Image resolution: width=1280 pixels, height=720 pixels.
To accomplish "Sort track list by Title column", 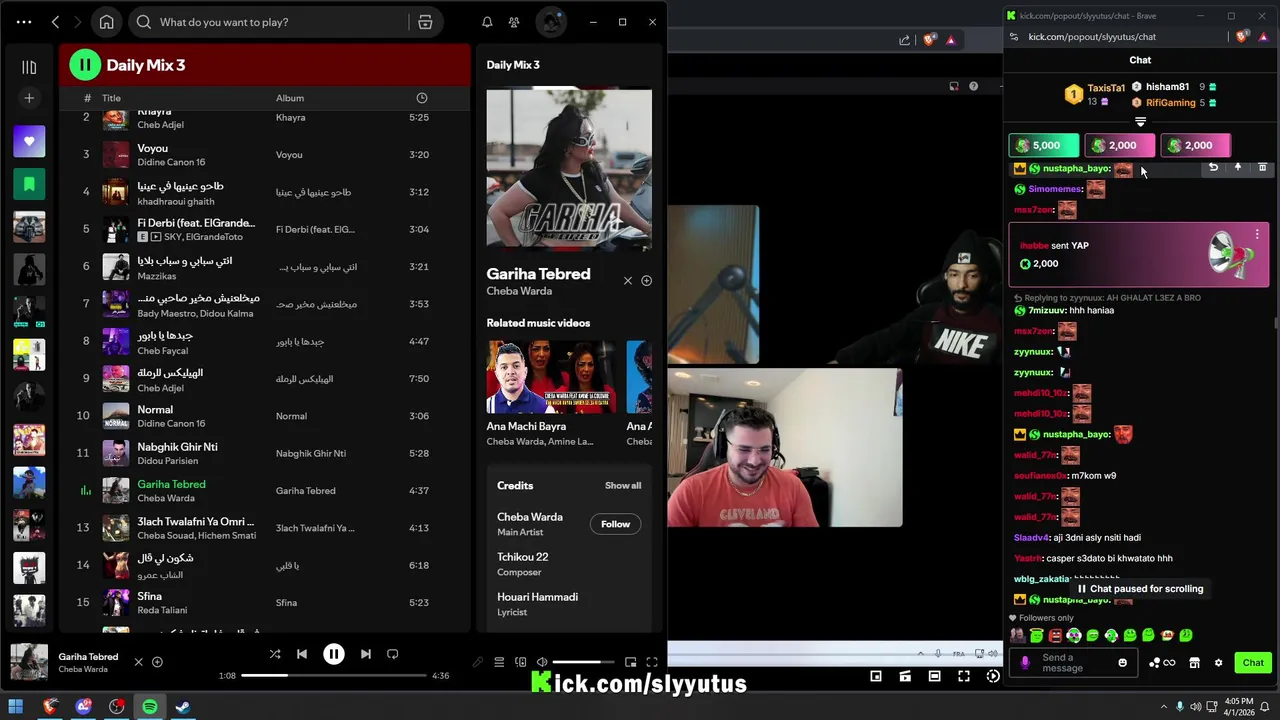I will [111, 98].
